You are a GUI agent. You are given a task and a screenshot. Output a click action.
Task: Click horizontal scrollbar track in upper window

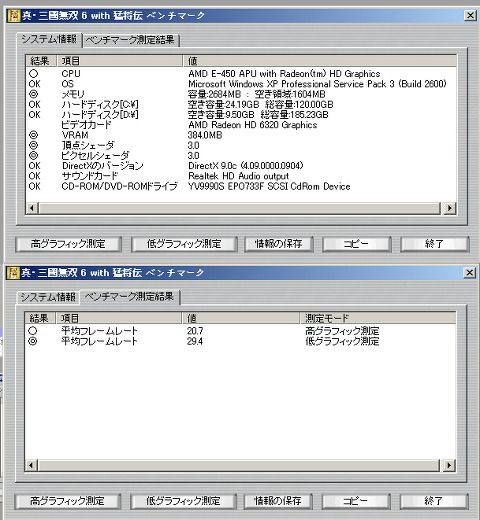click(x=240, y=208)
